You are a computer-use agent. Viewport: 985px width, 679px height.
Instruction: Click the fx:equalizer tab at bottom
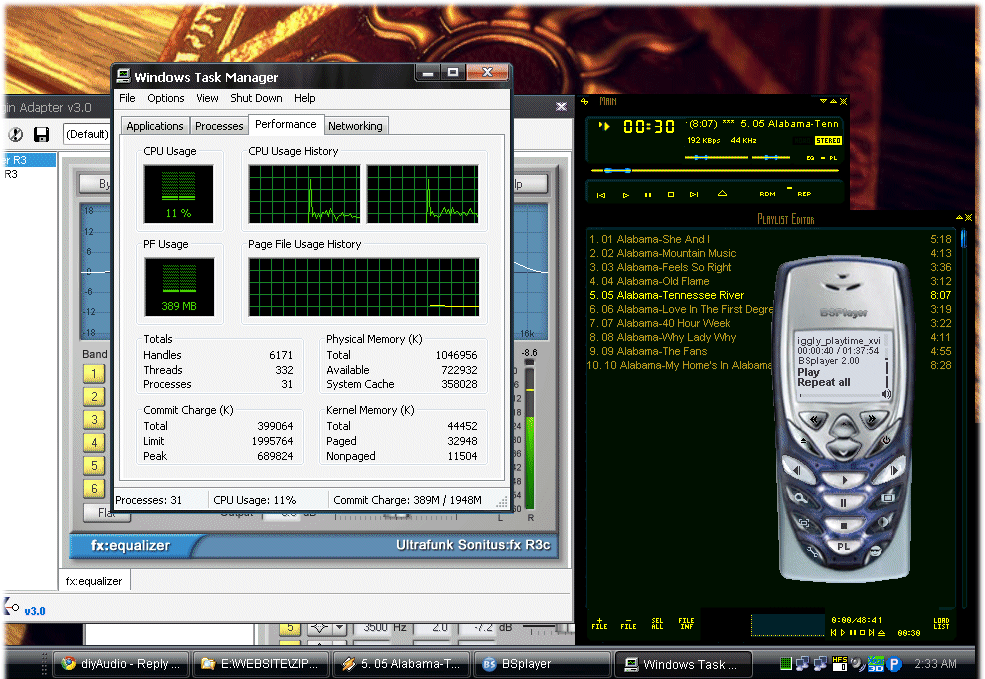coord(94,581)
